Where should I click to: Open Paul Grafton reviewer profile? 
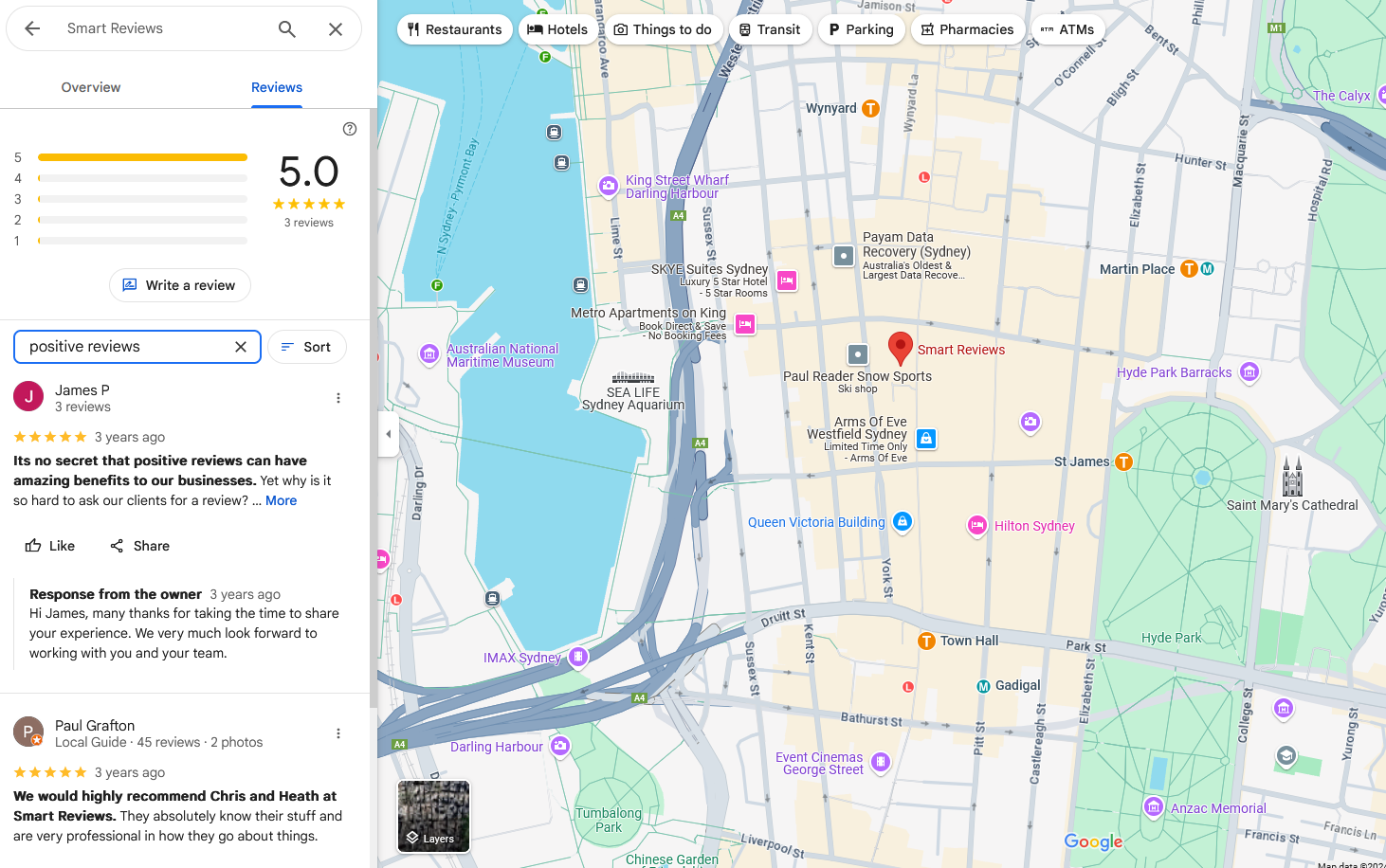click(95, 726)
